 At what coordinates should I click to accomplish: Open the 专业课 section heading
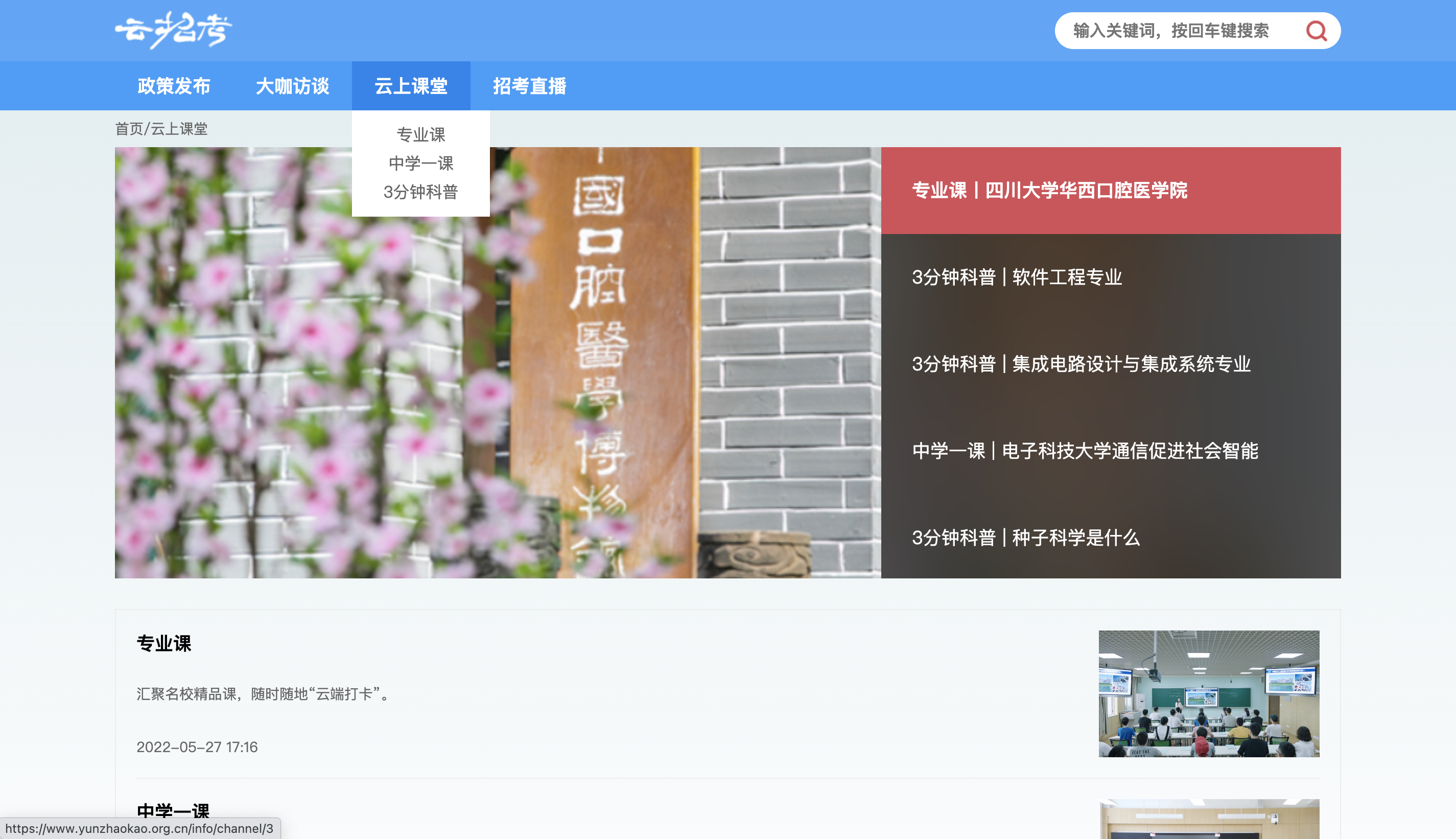coord(164,643)
